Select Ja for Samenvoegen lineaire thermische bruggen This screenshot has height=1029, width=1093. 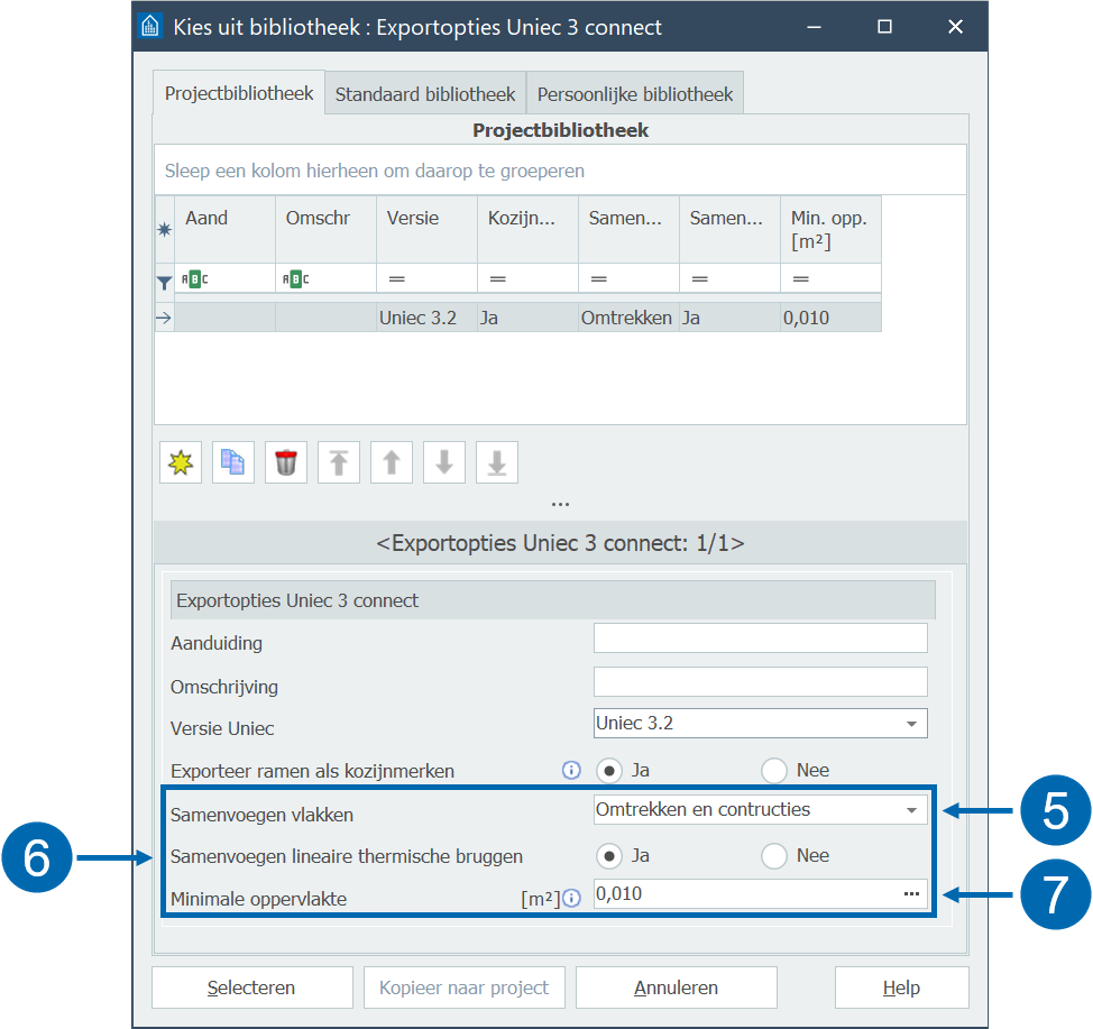(x=609, y=856)
